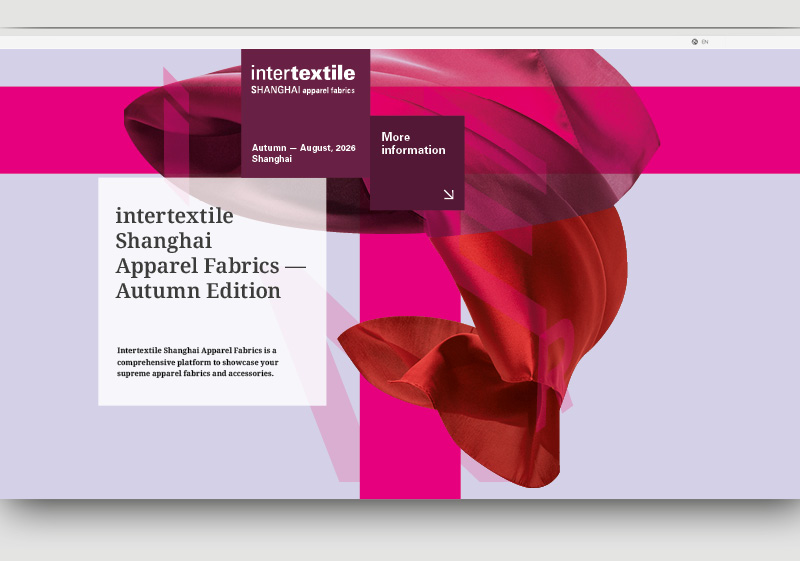Click the intertextile Shanghai logo
Screen dimensions: 800x561
[303, 79]
